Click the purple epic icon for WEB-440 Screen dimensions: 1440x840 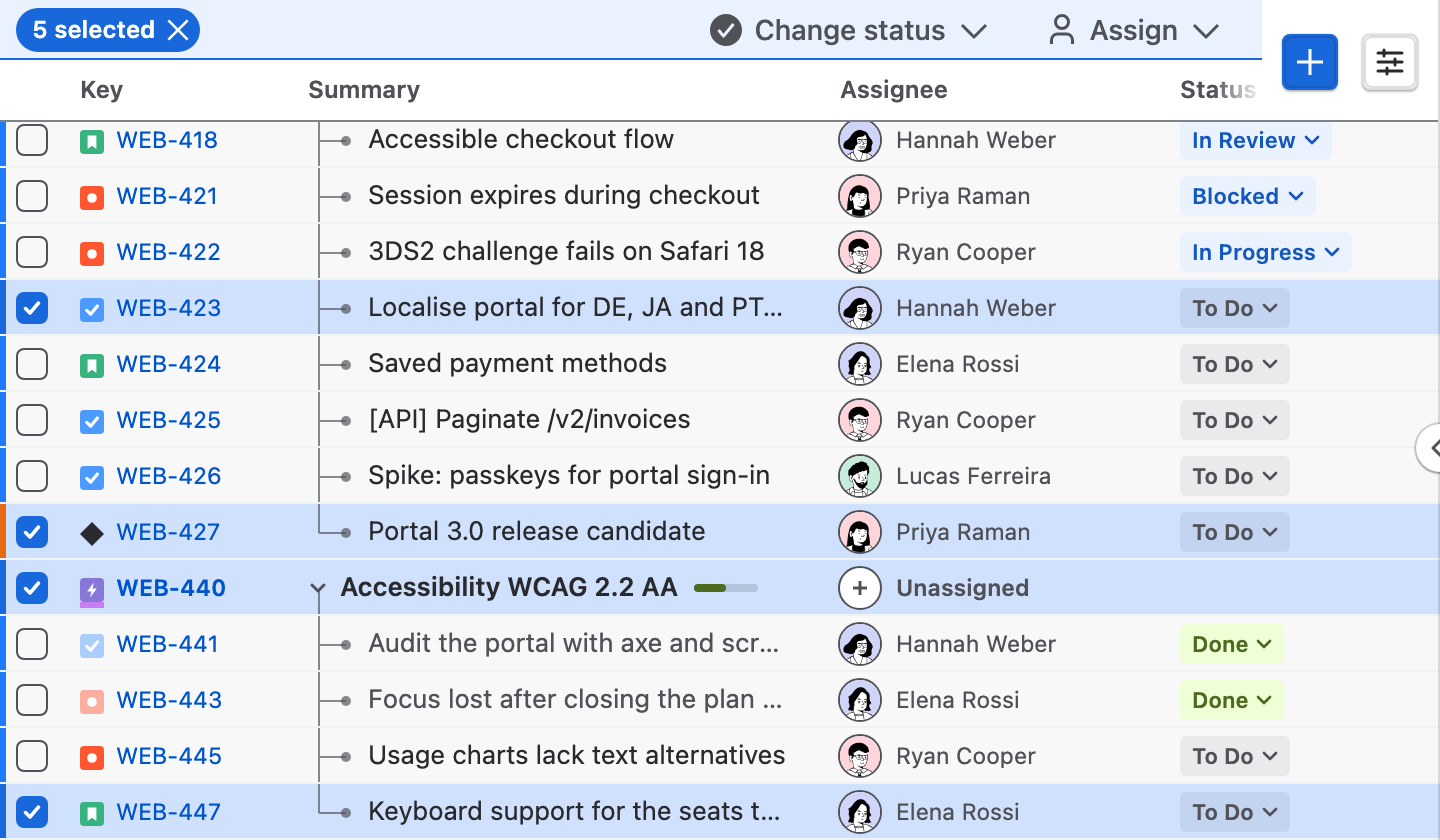pyautogui.click(x=92, y=590)
